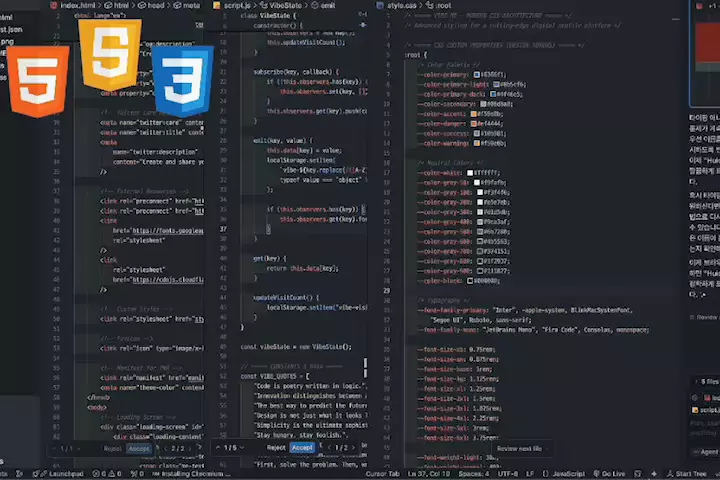Accept the change in index.html editor
The width and height of the screenshot is (720, 480).
tap(139, 449)
